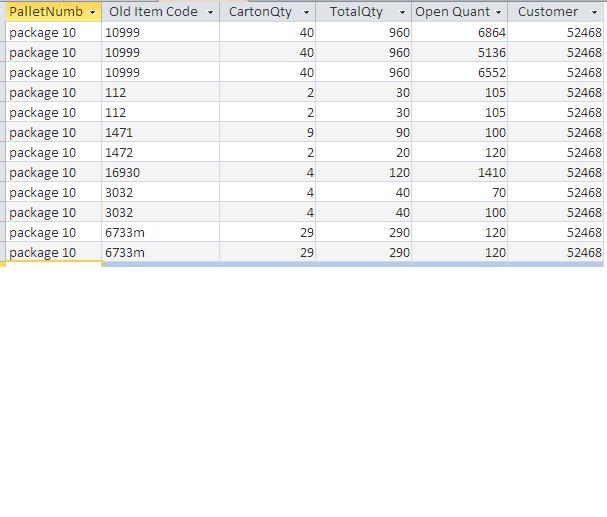
Task: Click the PalletNumb cell in the 1471 row
Action: [53, 132]
